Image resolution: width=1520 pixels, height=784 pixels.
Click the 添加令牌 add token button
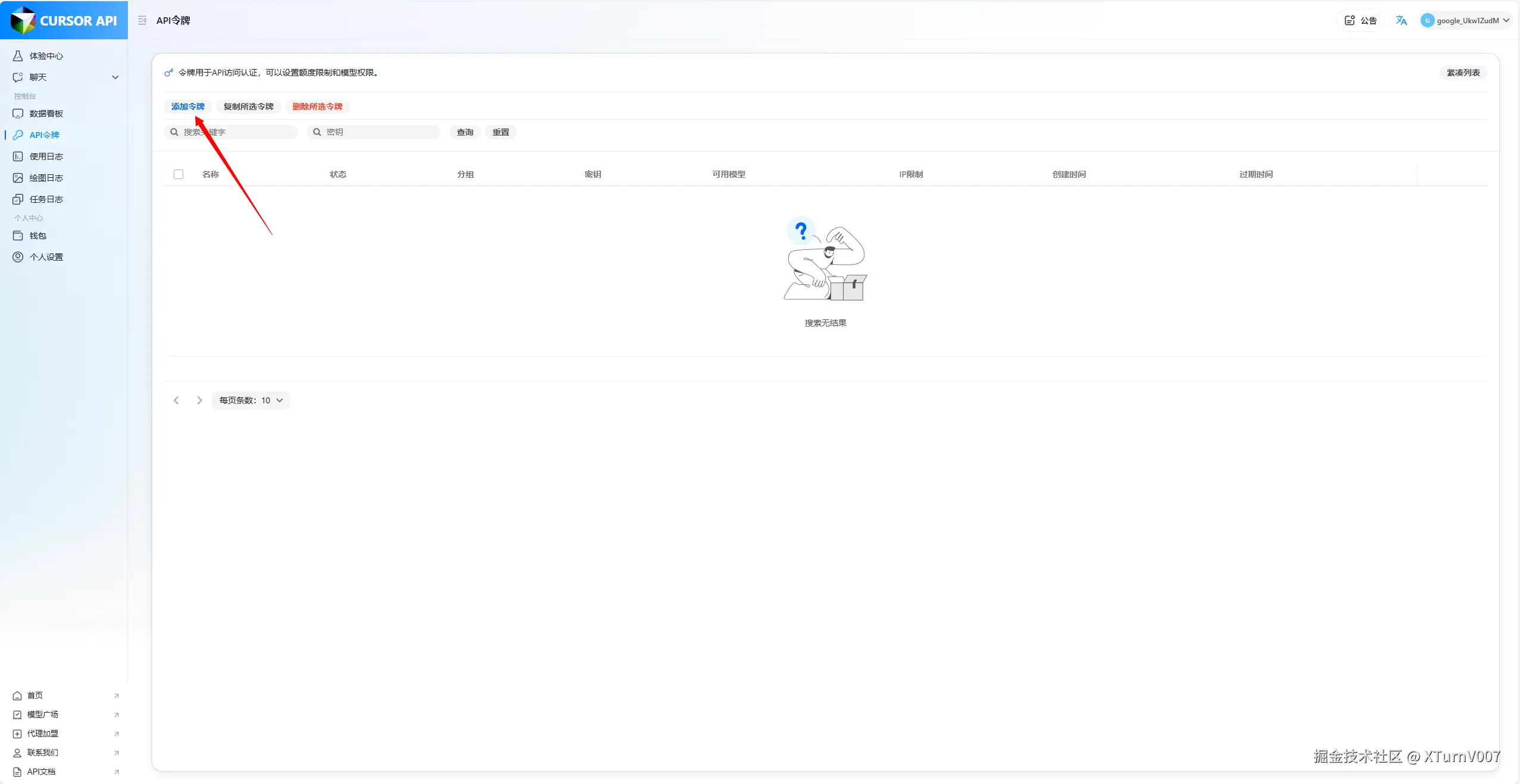pyautogui.click(x=187, y=106)
